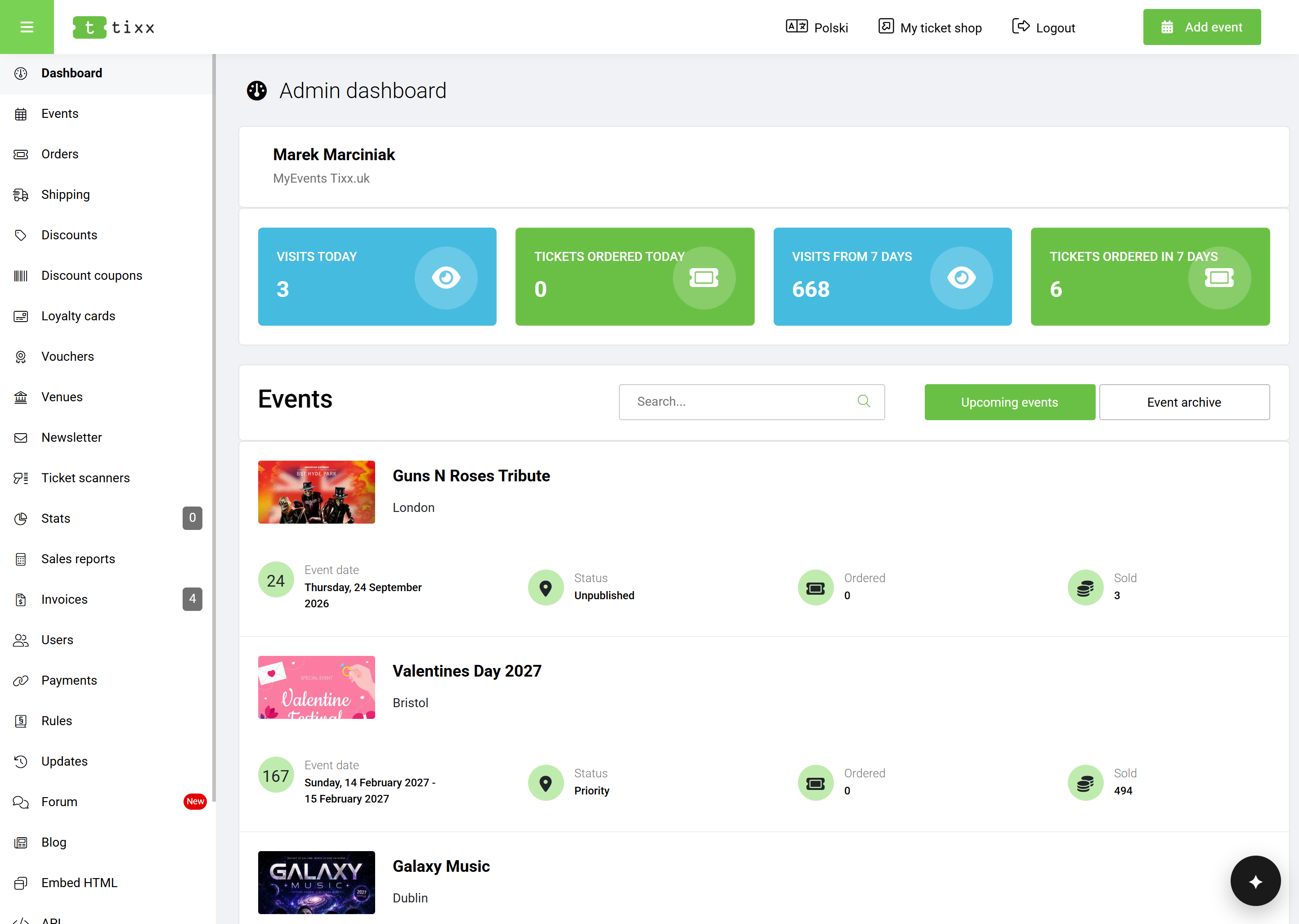Toggle the hamburger sidebar menu

point(27,27)
